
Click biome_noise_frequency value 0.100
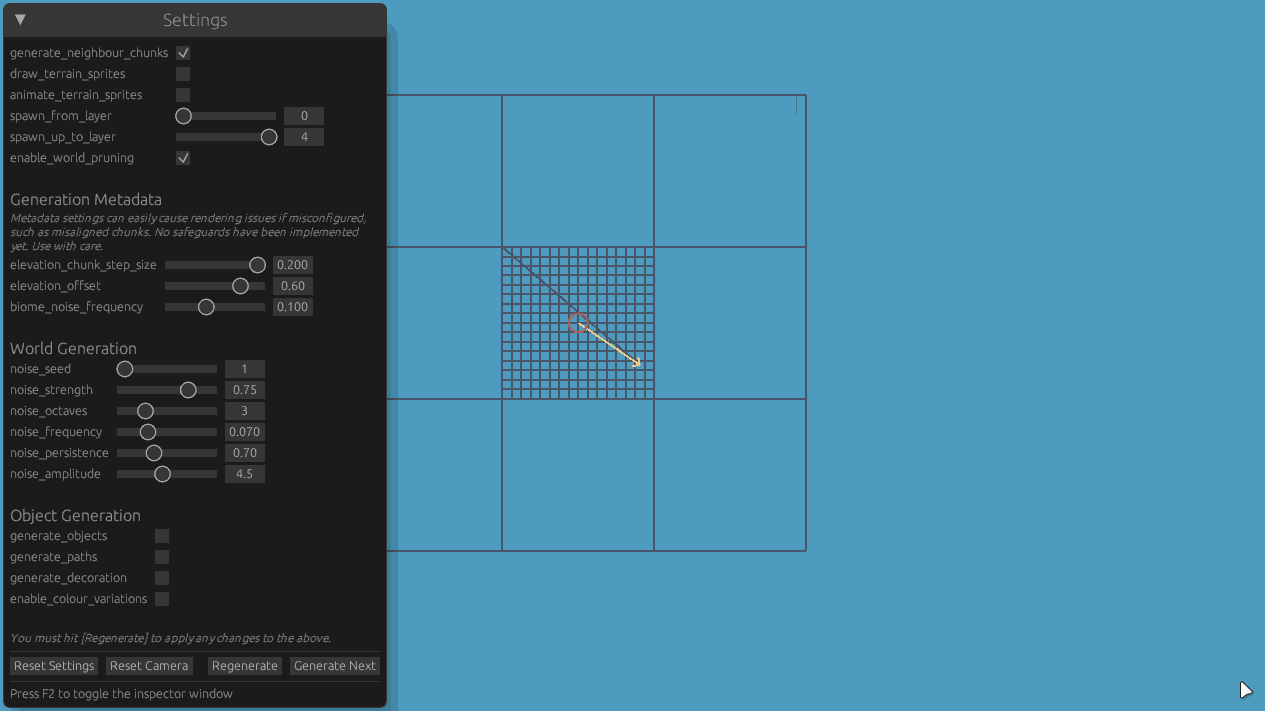tap(293, 307)
